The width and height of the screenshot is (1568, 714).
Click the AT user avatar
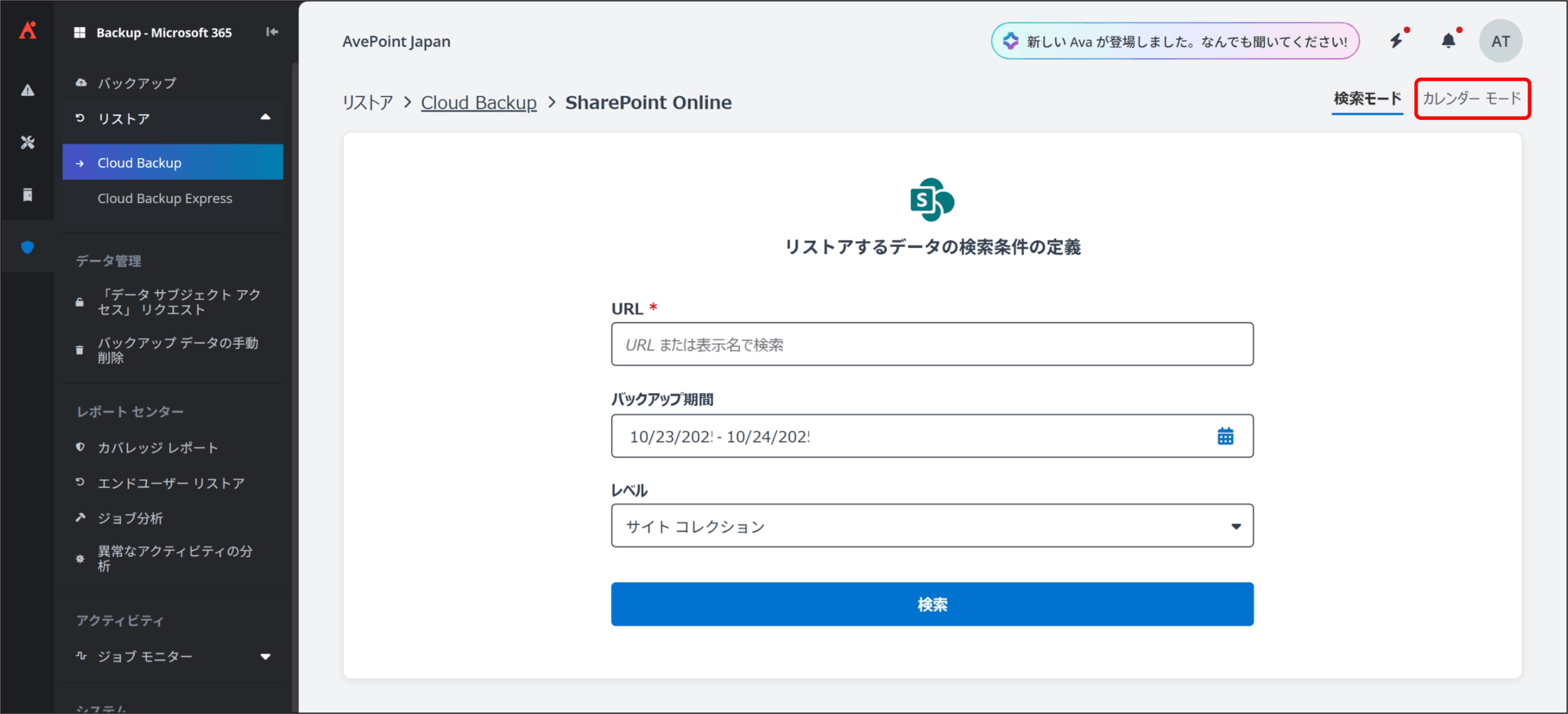(1500, 41)
